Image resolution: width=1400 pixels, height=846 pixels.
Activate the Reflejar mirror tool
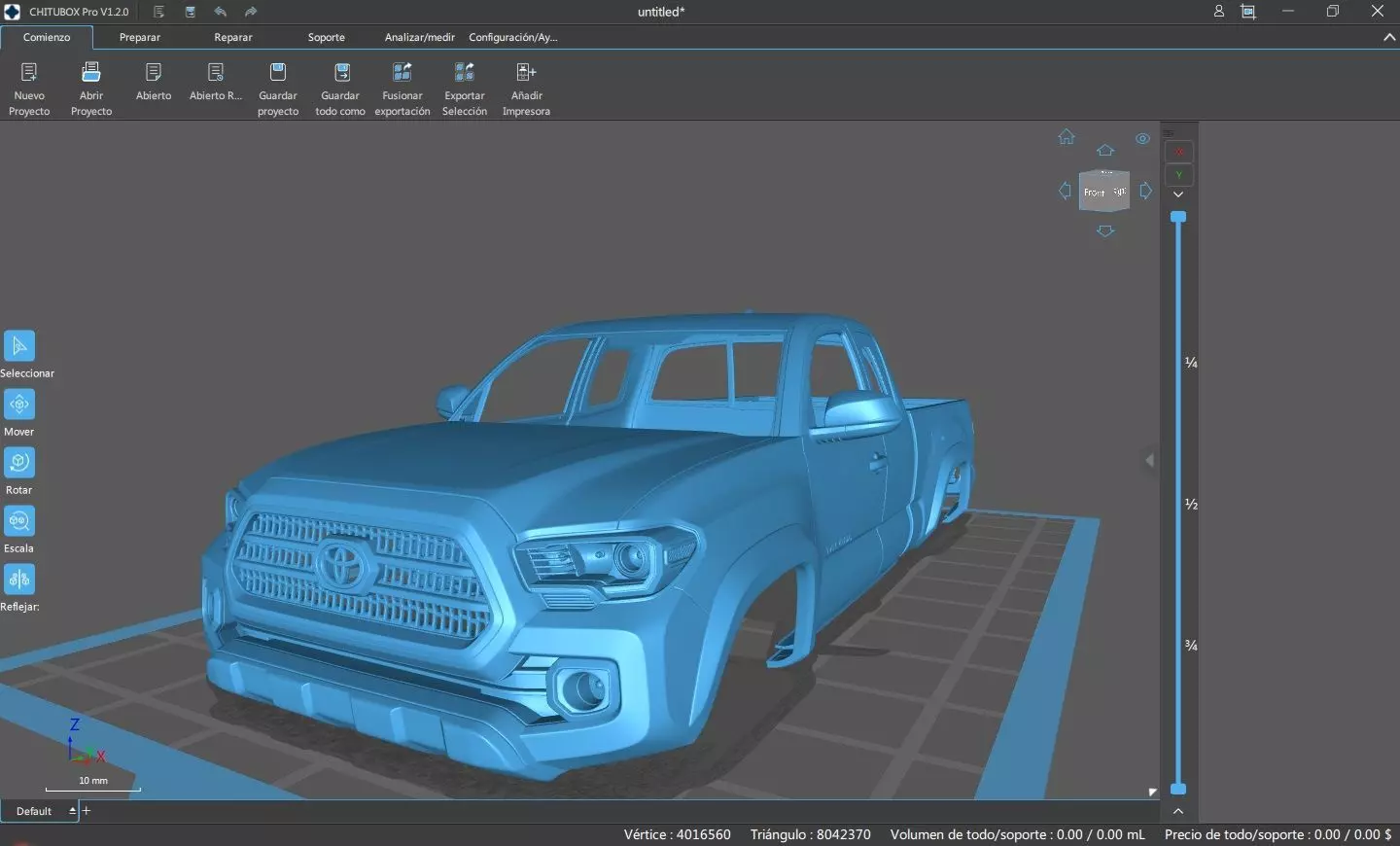click(x=19, y=580)
